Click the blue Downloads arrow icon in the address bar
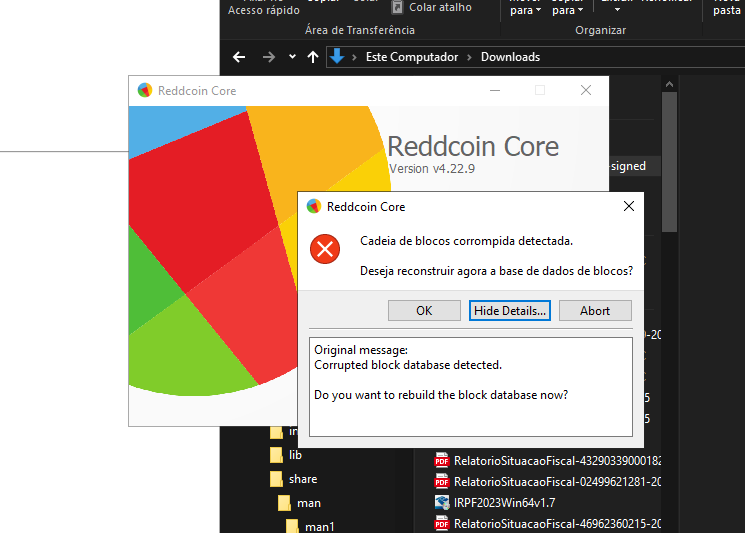 tap(337, 57)
